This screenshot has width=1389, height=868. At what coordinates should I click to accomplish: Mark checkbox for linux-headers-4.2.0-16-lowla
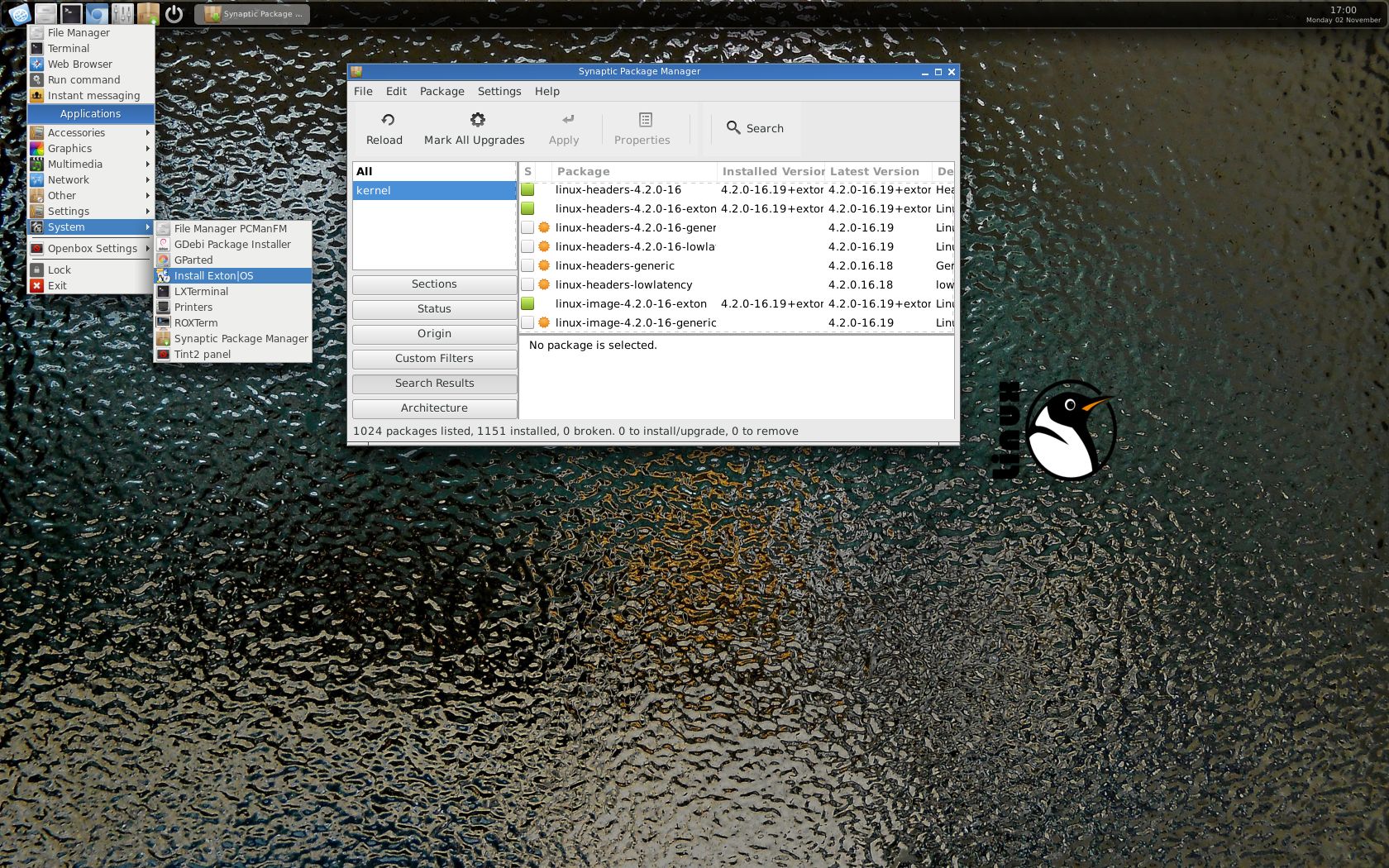pyautogui.click(x=527, y=247)
